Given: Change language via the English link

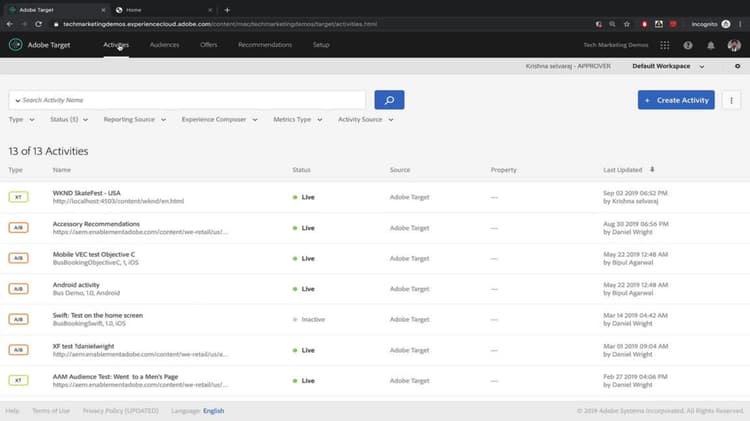Looking at the screenshot, I should click(213, 410).
